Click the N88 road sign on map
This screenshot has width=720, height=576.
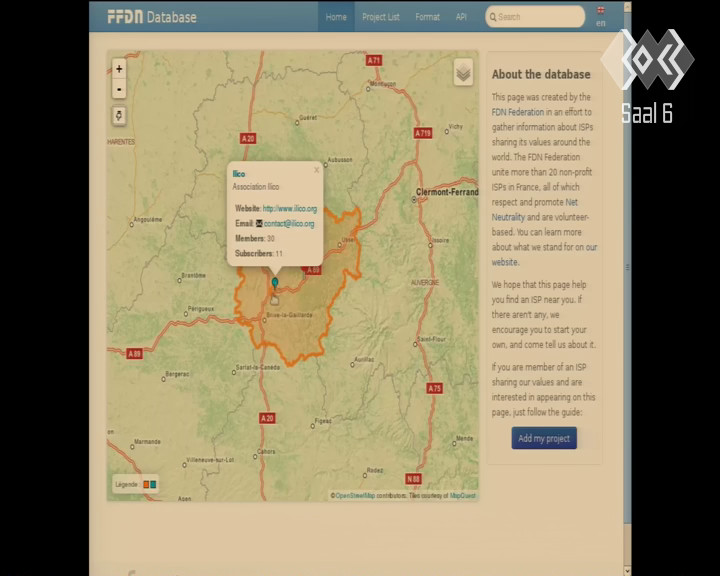point(413,479)
